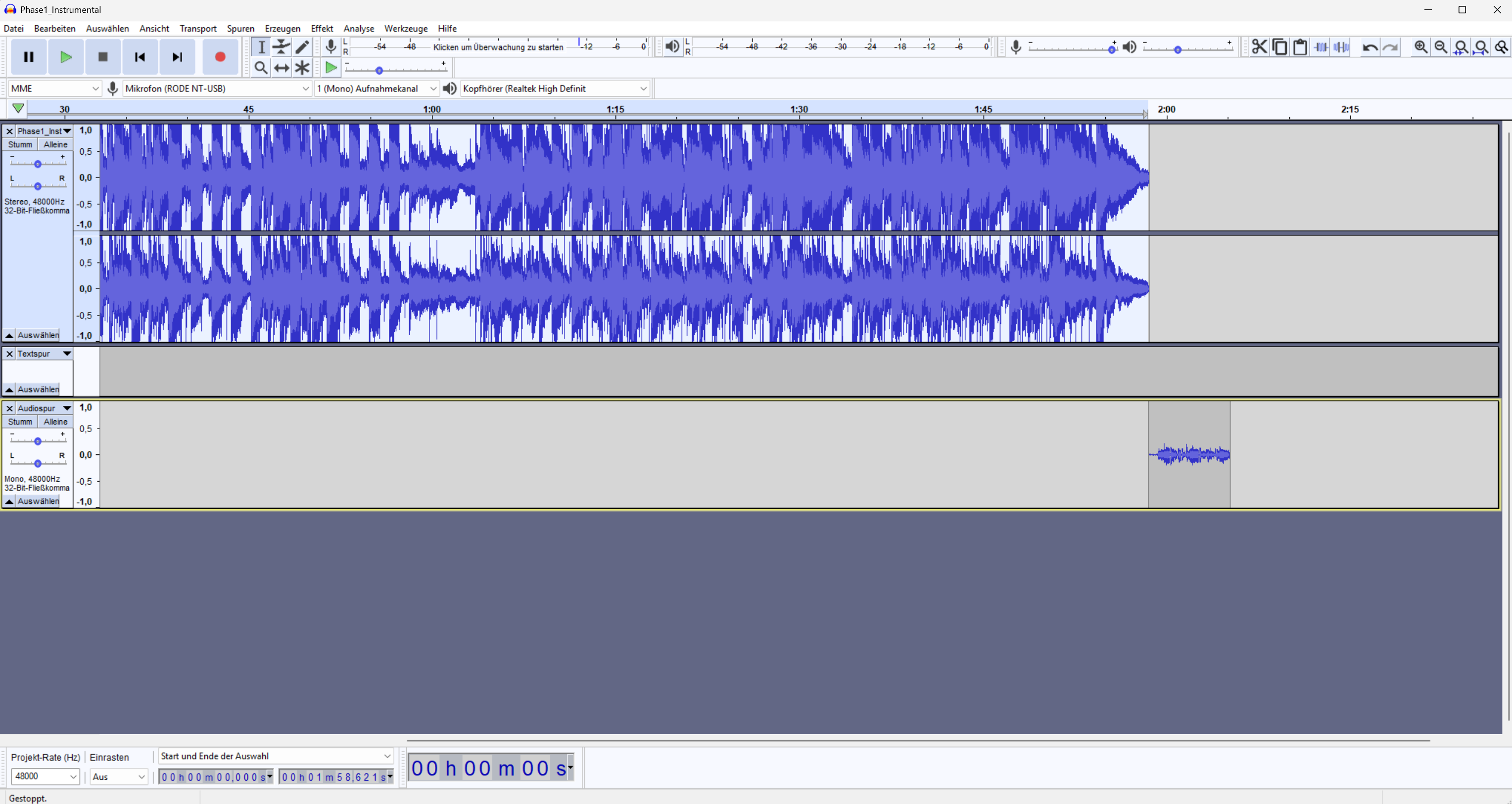Viewport: 1512px width, 804px height.
Task: Click the paste icon
Action: tap(1300, 47)
